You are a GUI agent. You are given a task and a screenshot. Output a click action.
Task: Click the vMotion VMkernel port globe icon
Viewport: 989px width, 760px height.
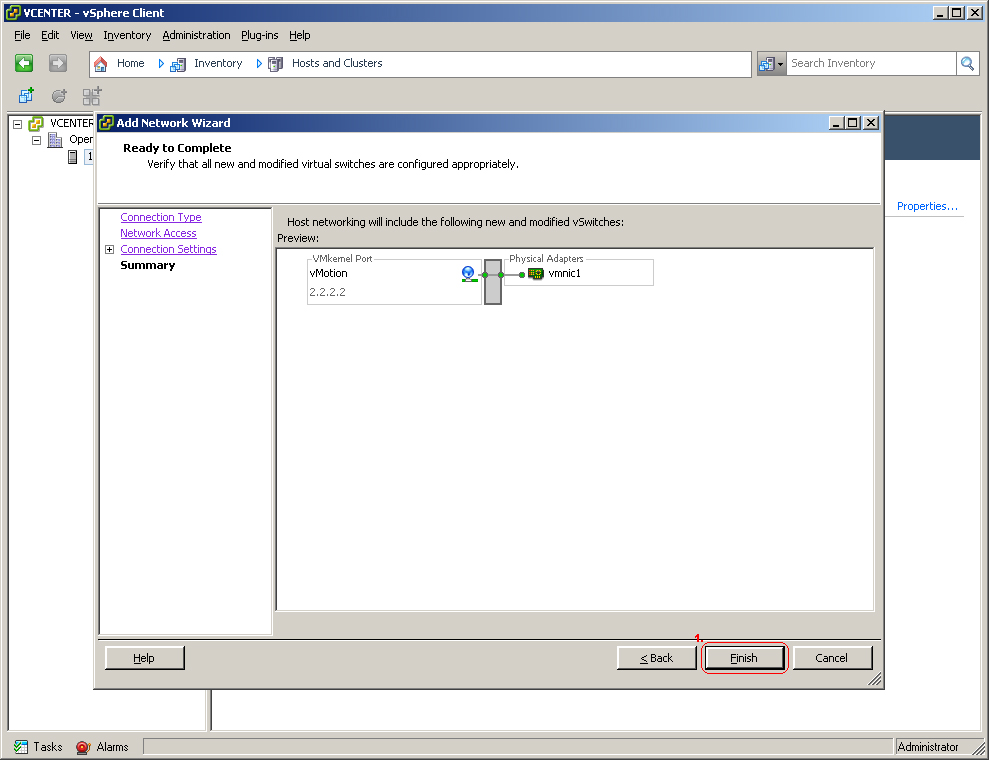pos(467,273)
